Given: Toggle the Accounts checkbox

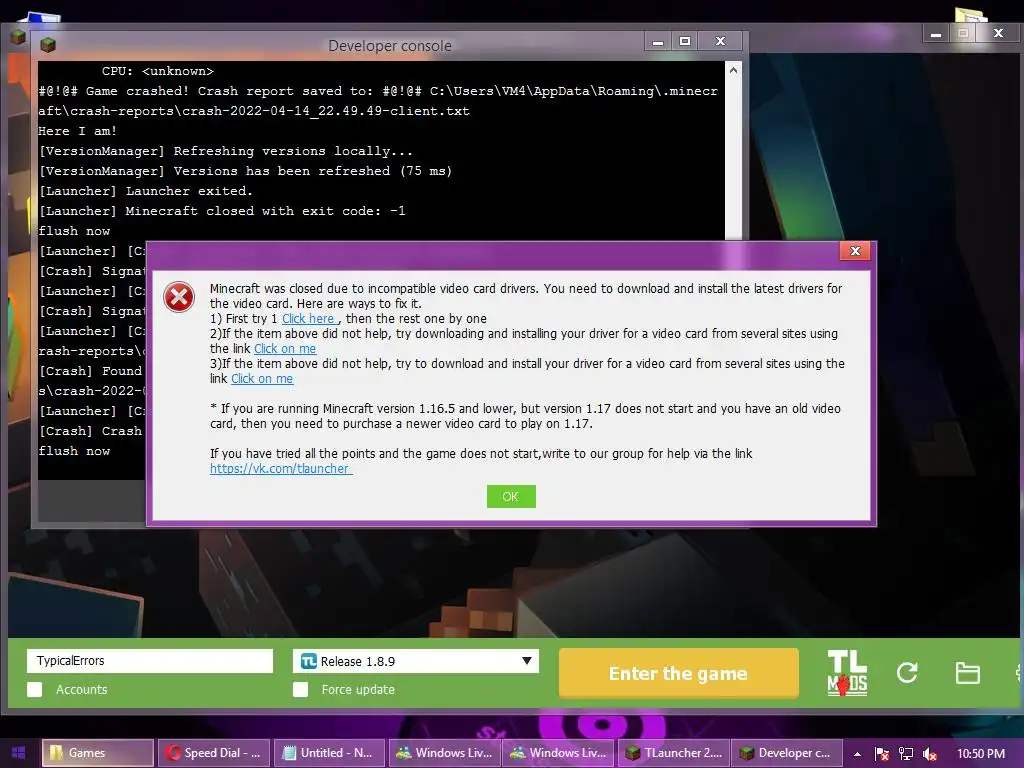Looking at the screenshot, I should (x=35, y=690).
